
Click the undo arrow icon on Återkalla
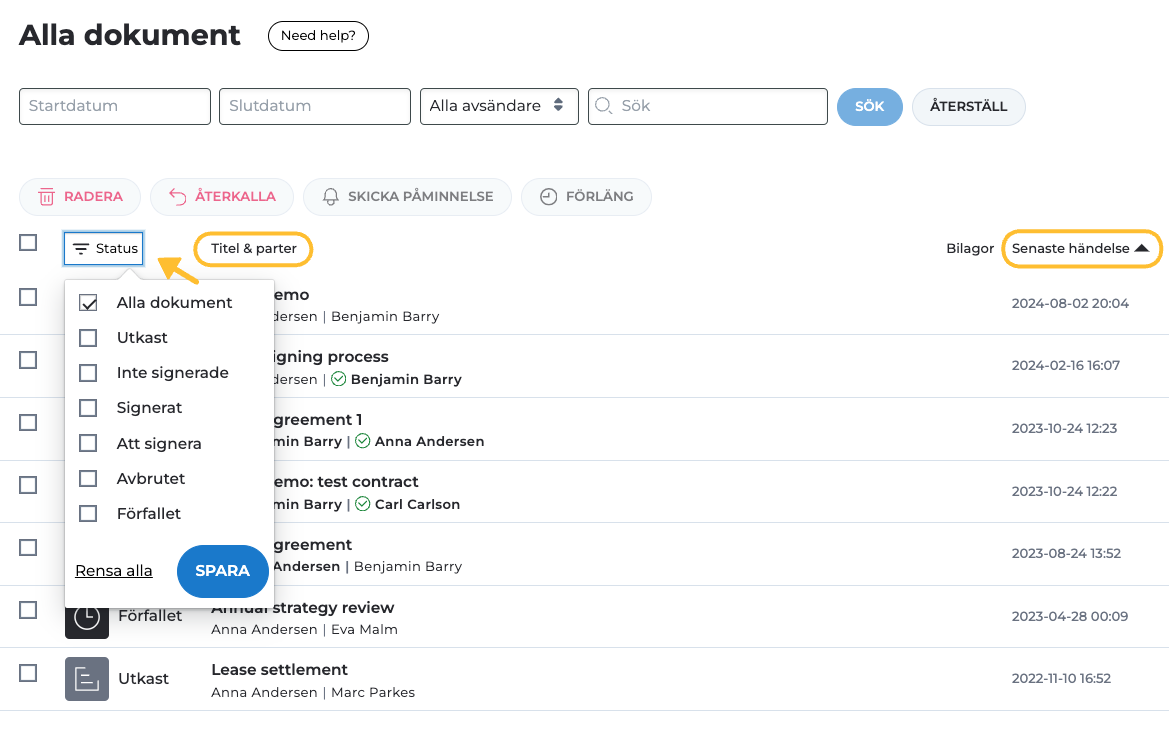tap(178, 197)
